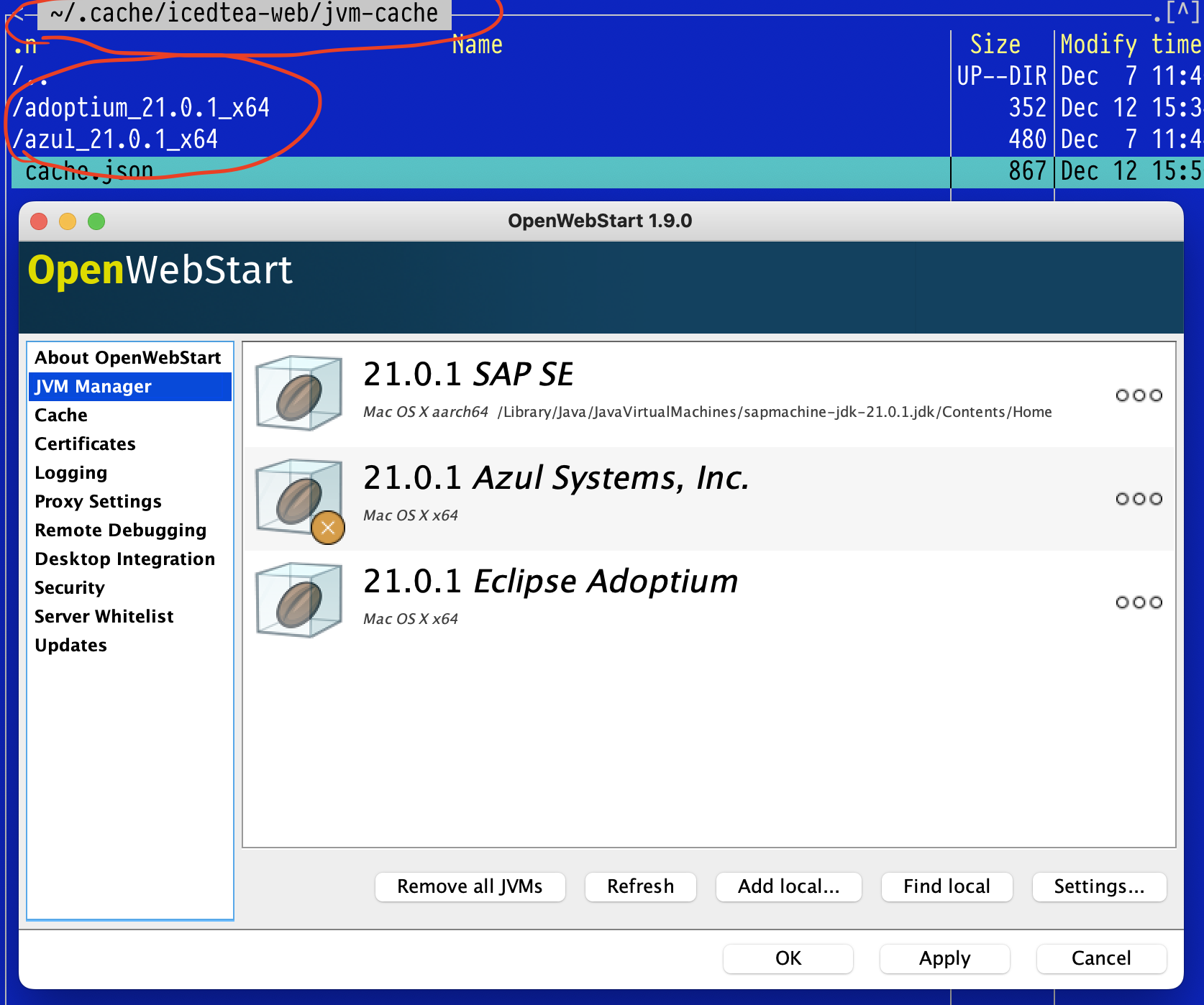Click the jvm-cache path in panel title
This screenshot has height=1005, width=1204.
(245, 14)
